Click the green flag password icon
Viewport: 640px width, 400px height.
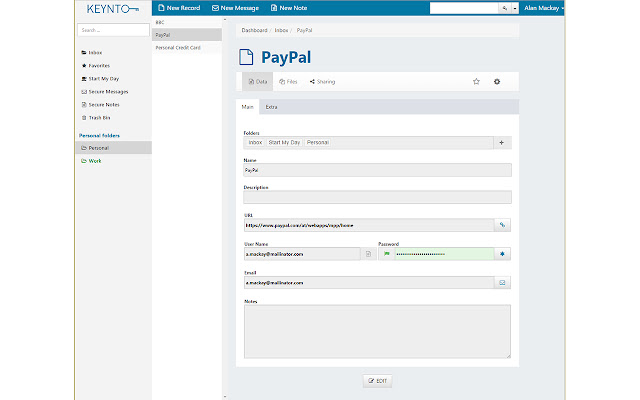pos(387,254)
